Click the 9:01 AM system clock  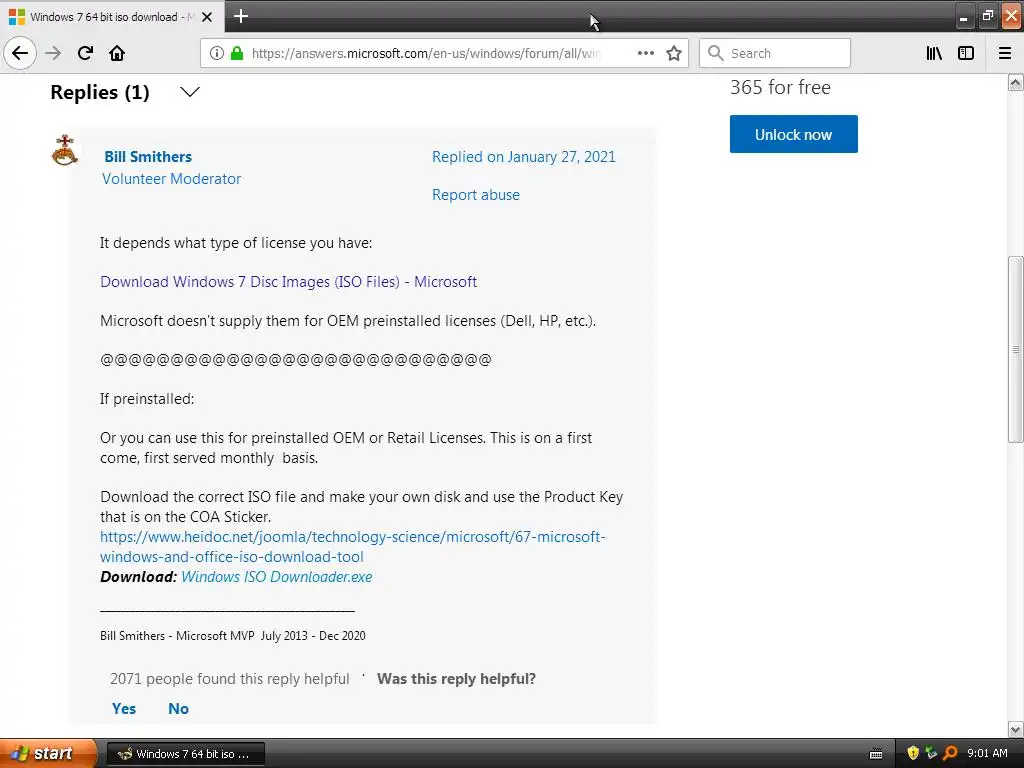pyautogui.click(x=987, y=754)
